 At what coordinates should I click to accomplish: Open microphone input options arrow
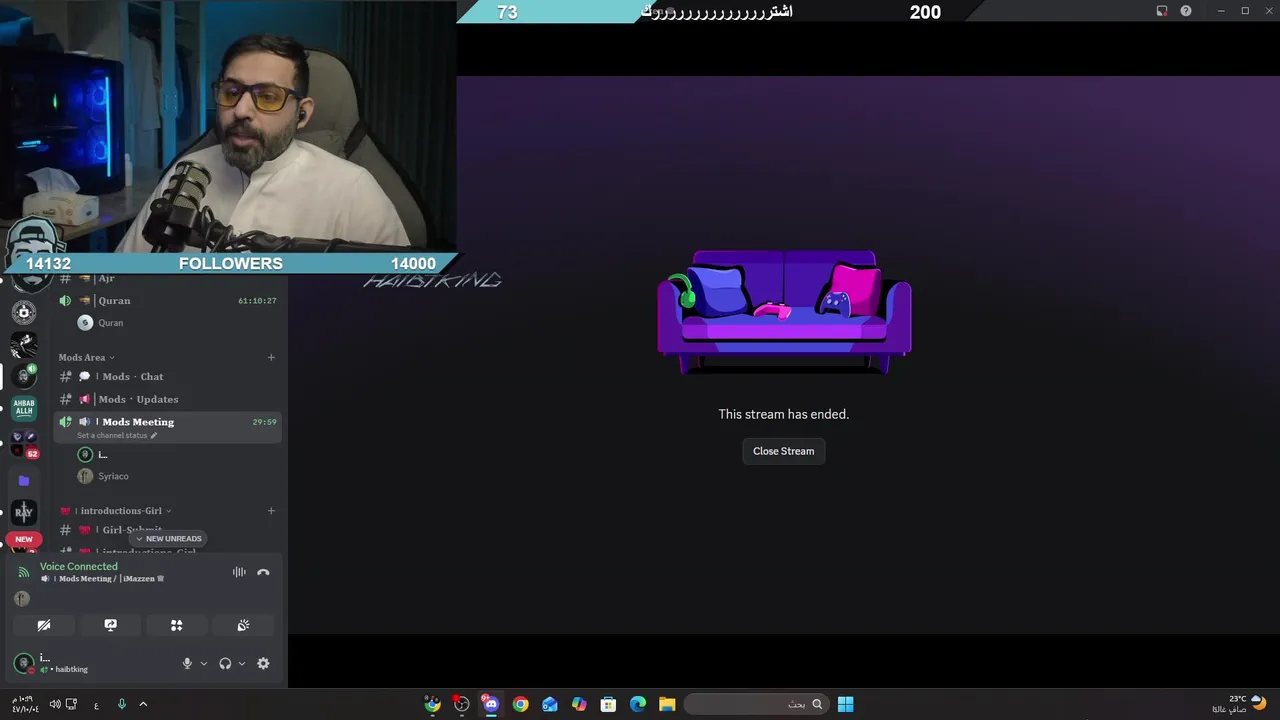pos(204,663)
